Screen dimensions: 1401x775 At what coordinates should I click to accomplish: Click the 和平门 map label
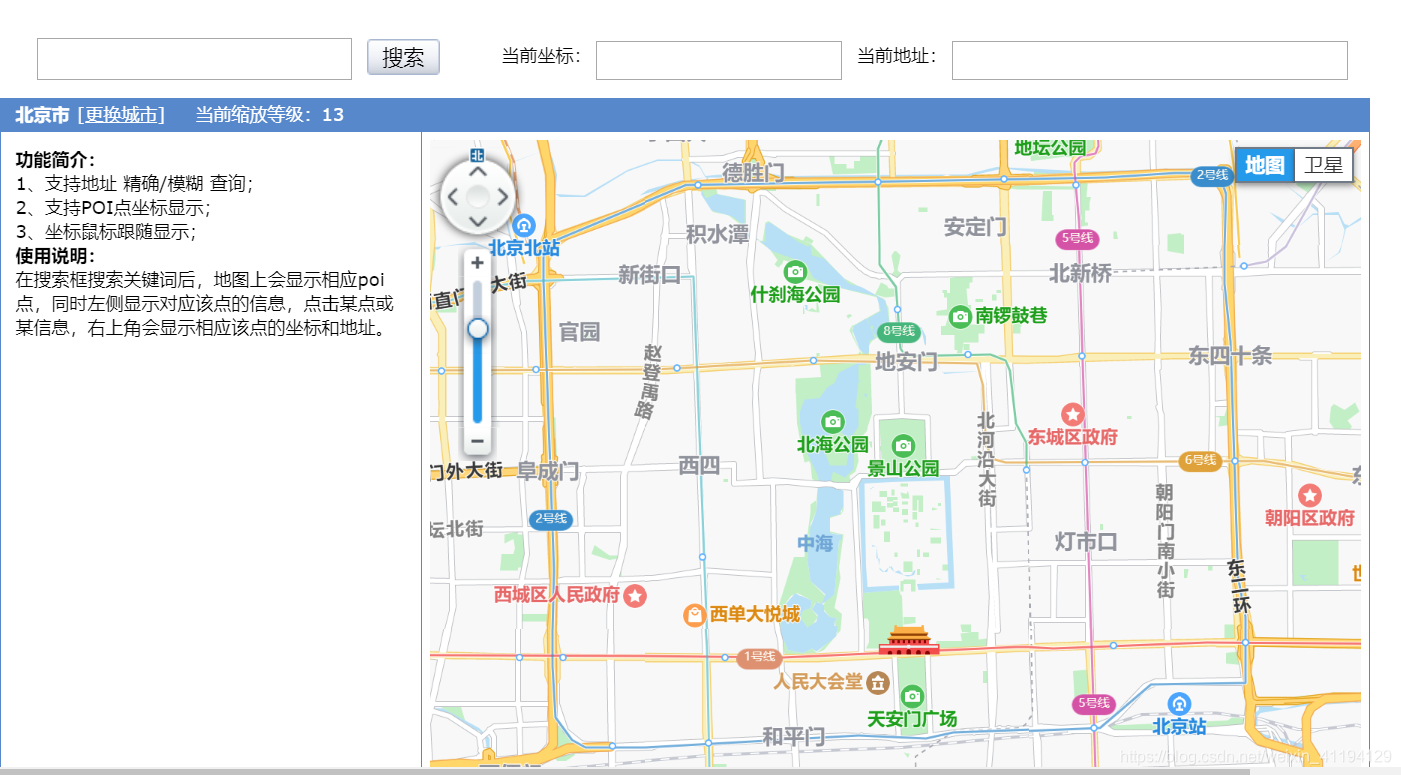[793, 737]
